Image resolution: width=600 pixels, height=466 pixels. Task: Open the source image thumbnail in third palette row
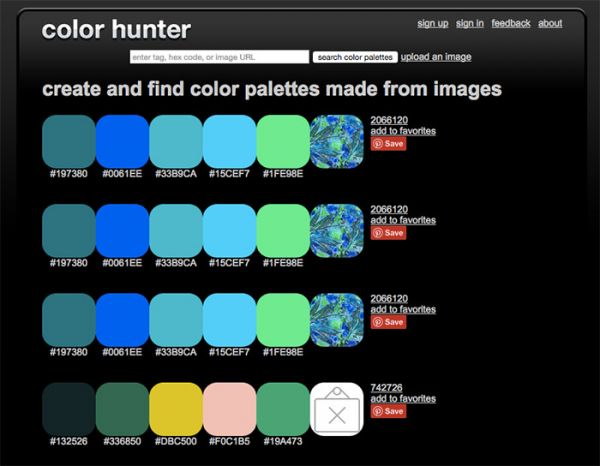(336, 320)
